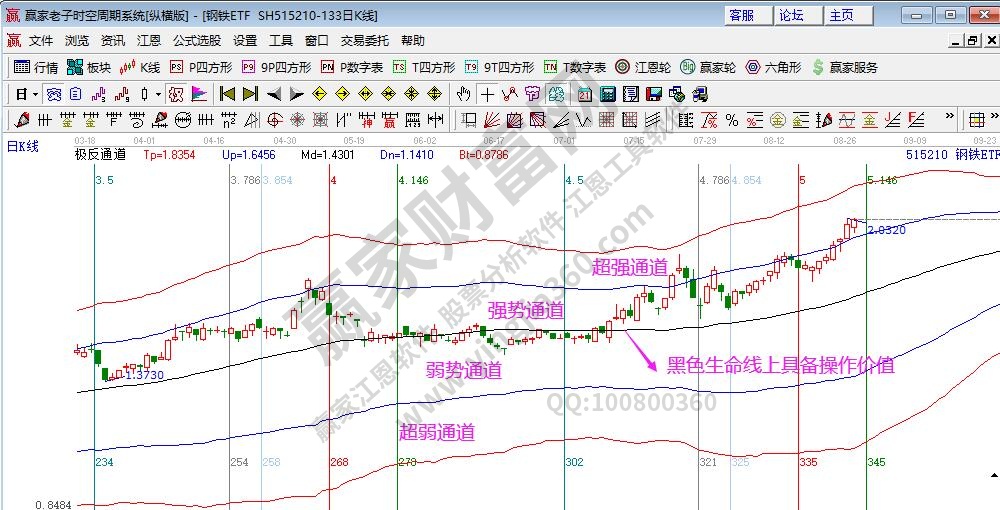Click the 345 cycle marker on timeline
The width and height of the screenshot is (1000, 510).
(876, 463)
